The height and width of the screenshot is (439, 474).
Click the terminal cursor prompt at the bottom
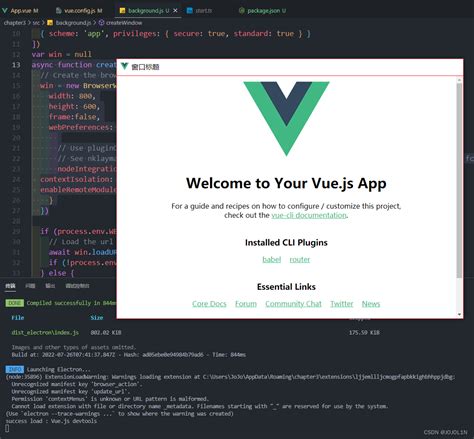click(x=7, y=428)
